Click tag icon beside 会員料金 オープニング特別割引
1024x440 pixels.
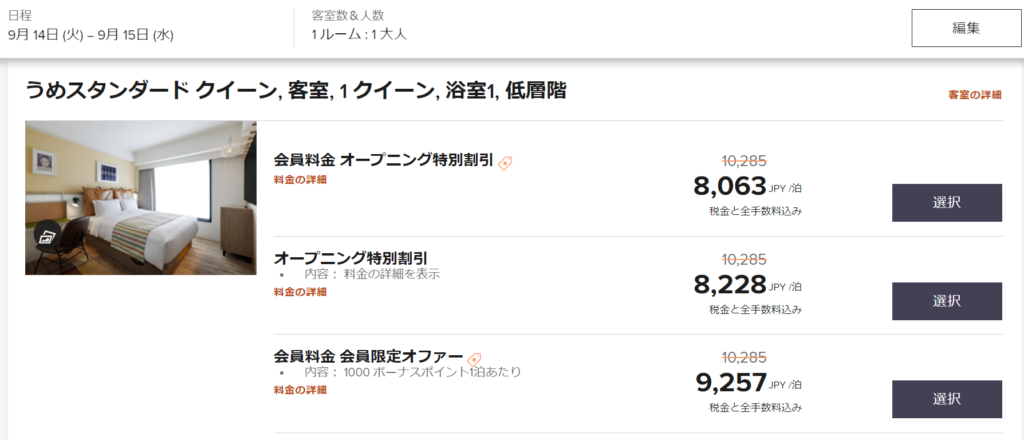point(505,162)
